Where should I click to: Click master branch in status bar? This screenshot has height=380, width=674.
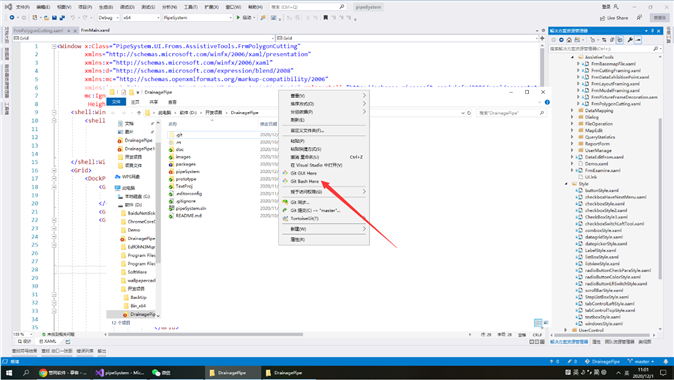640,362
